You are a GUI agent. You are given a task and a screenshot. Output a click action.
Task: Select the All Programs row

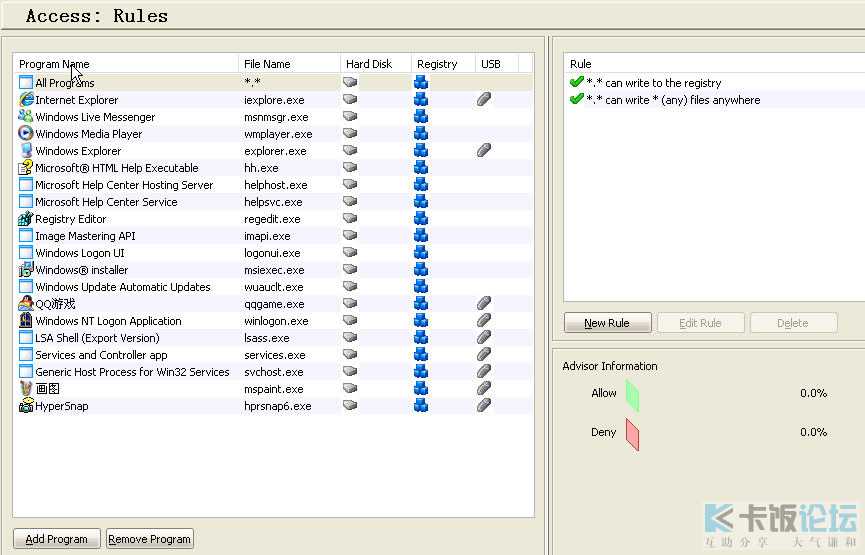65,83
